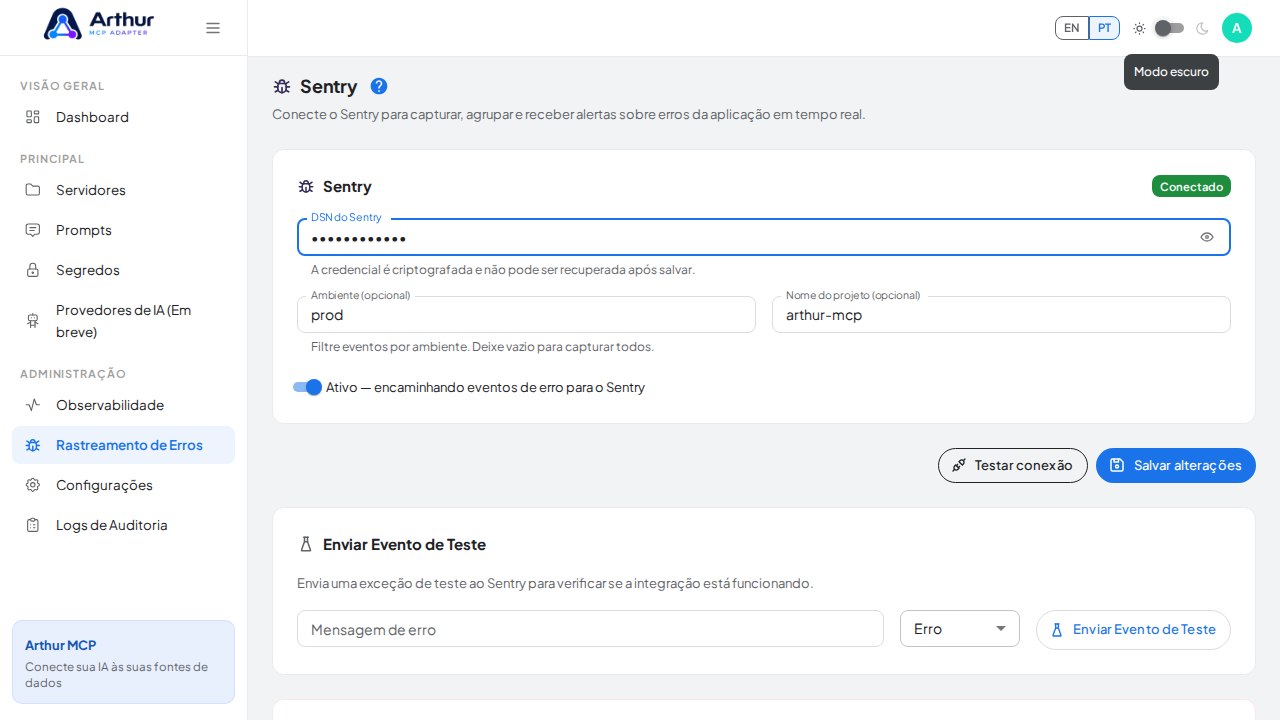Click the Configurações gear icon

coord(33,485)
